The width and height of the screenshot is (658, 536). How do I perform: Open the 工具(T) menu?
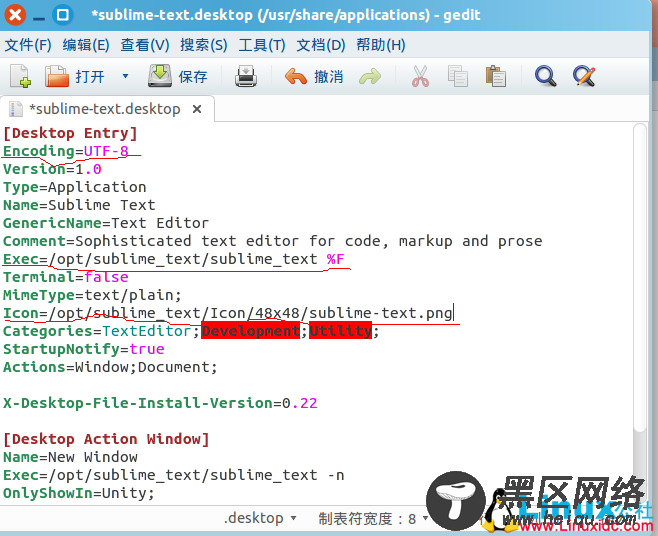coord(262,44)
